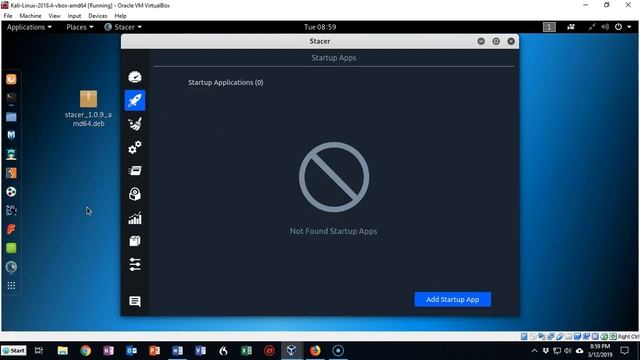Click the Add Startup App button

[x=453, y=299]
